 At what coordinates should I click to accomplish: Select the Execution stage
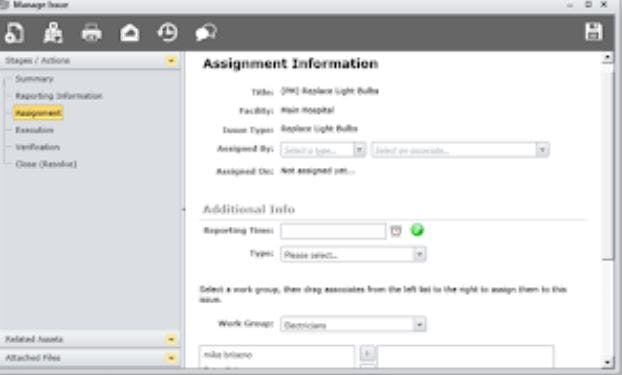coord(35,130)
